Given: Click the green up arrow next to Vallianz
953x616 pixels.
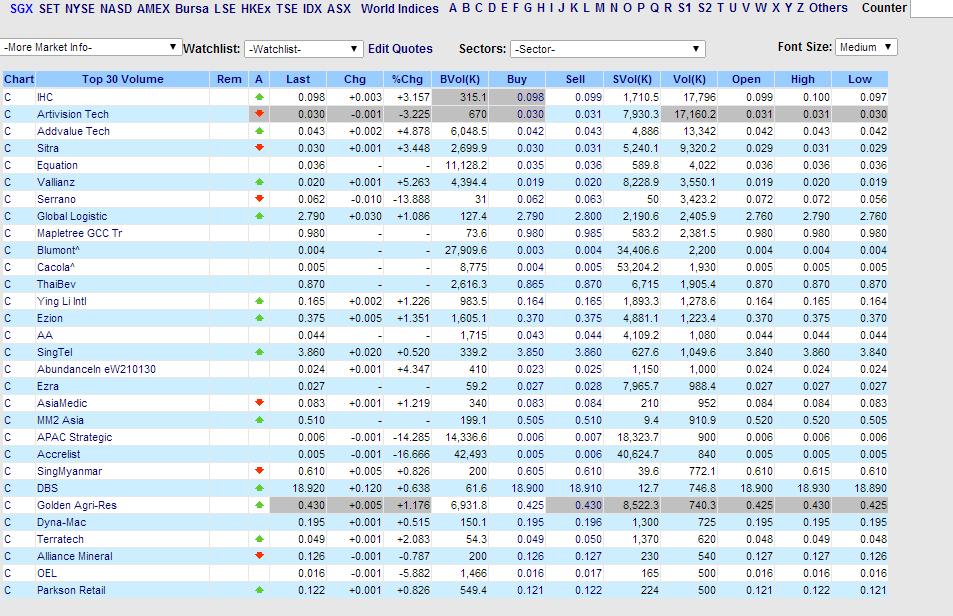Looking at the screenshot, I should [259, 182].
